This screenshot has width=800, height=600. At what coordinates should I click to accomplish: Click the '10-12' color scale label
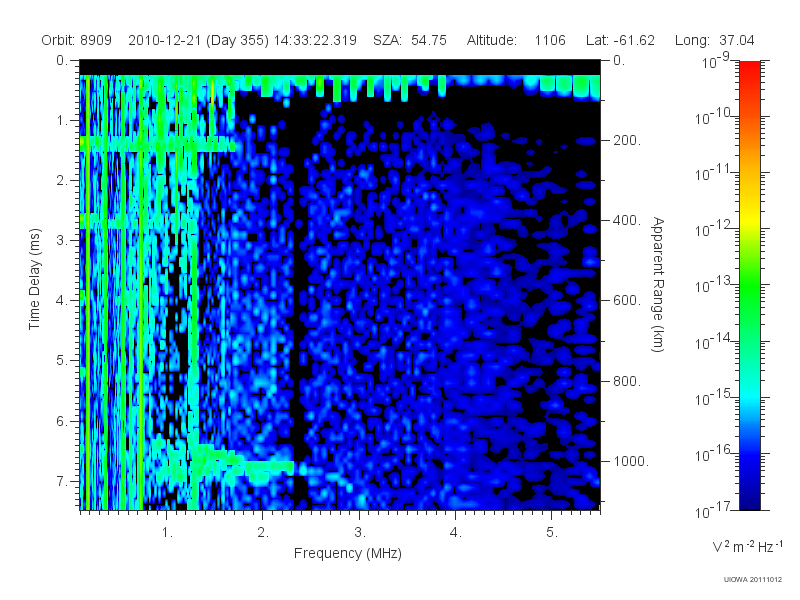(x=714, y=229)
